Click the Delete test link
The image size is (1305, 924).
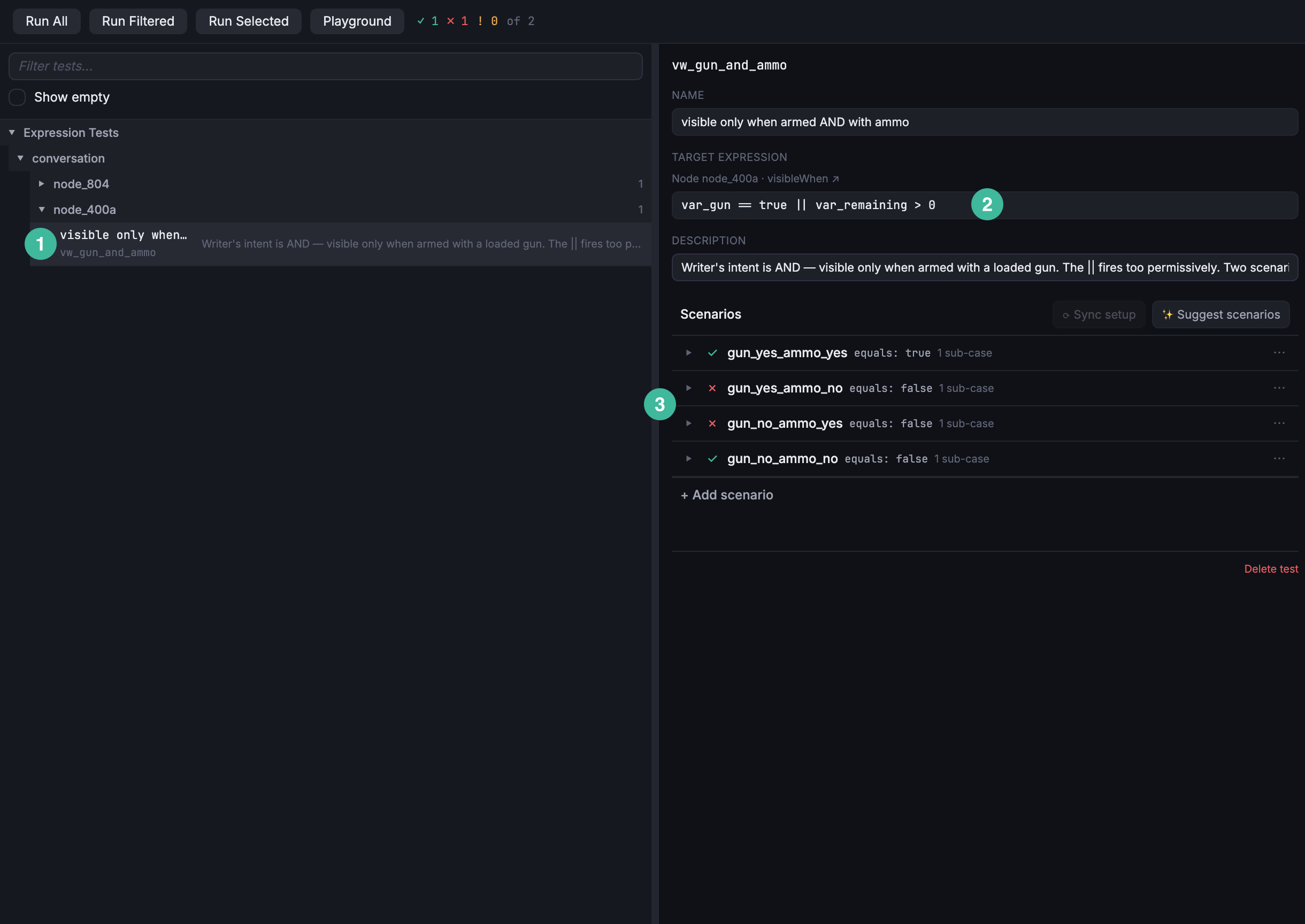tap(1271, 569)
